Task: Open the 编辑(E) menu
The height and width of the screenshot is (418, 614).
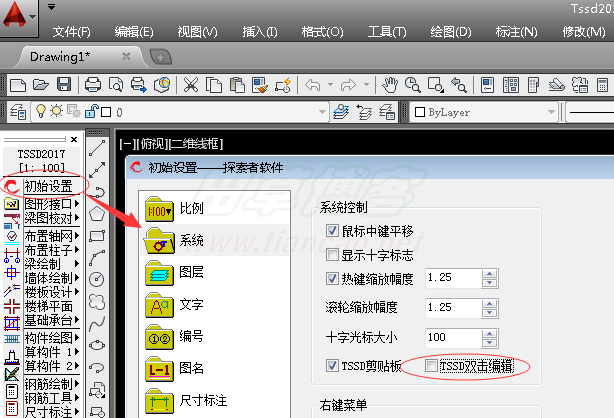Action: [x=134, y=32]
